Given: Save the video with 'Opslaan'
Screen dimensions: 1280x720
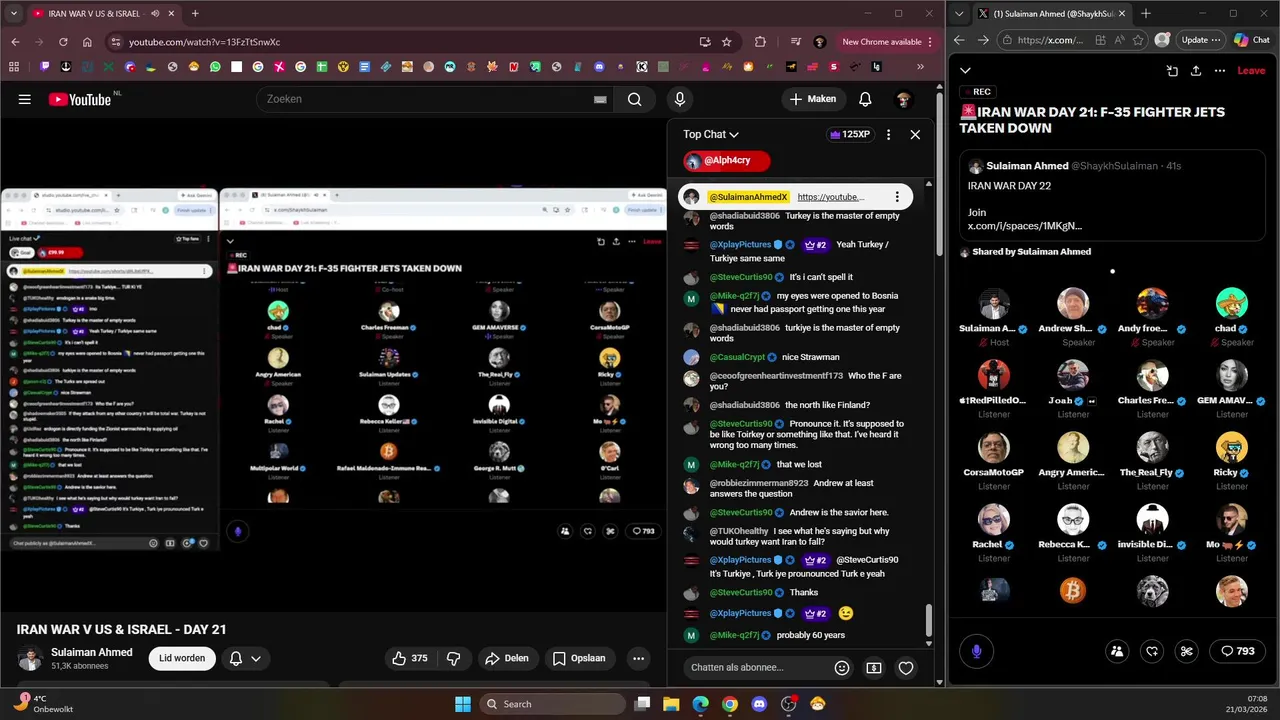Looking at the screenshot, I should (579, 658).
